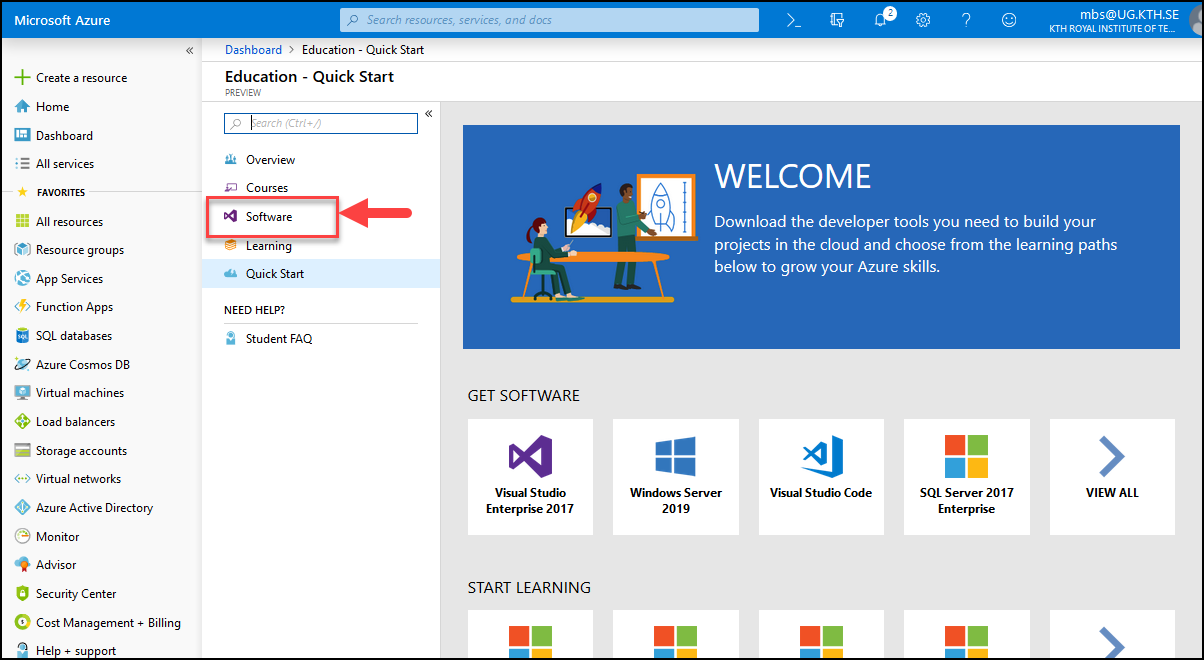The image size is (1204, 660).
Task: Open Cloud Shell from the top bar
Action: point(794,20)
